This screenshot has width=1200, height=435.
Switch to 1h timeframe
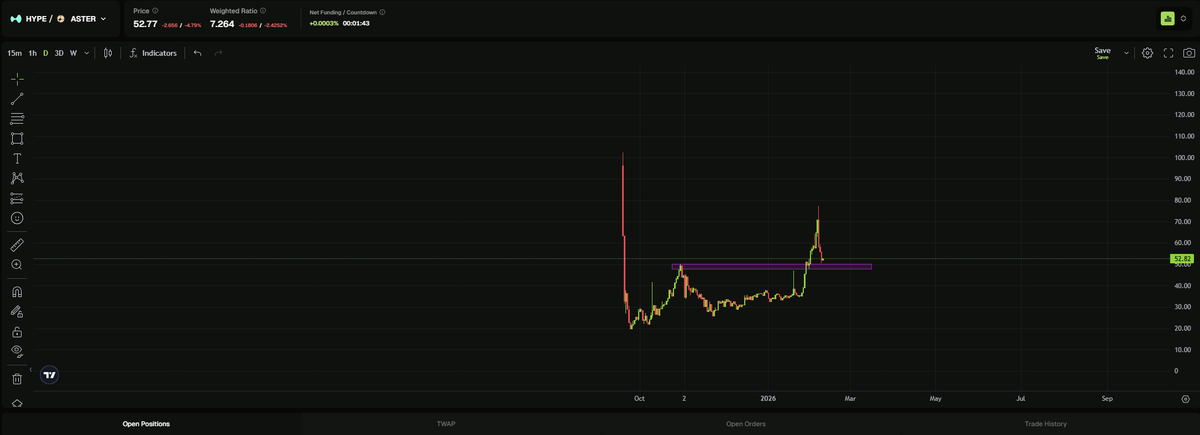33,53
